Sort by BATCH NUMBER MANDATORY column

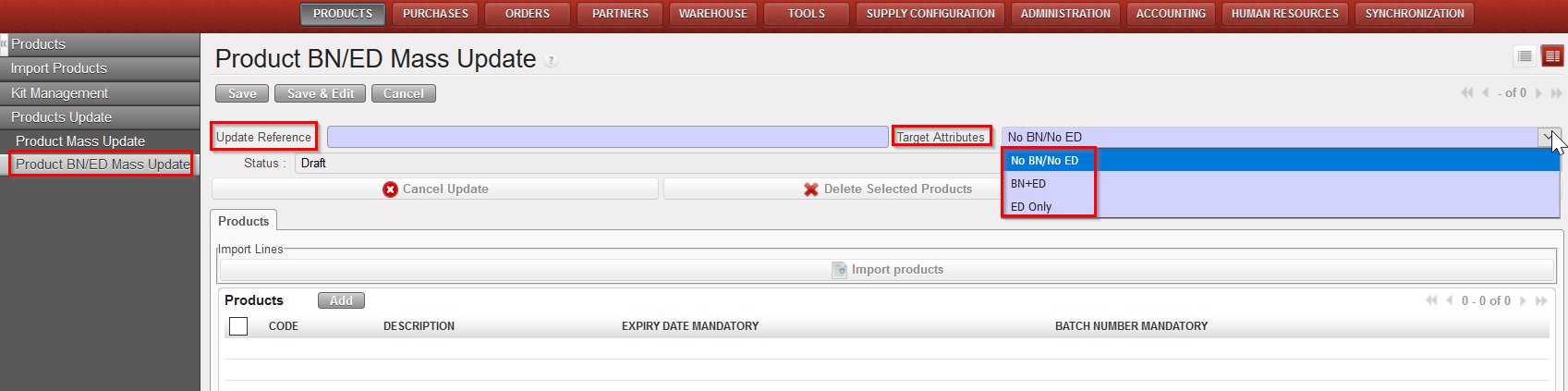coord(1131,326)
